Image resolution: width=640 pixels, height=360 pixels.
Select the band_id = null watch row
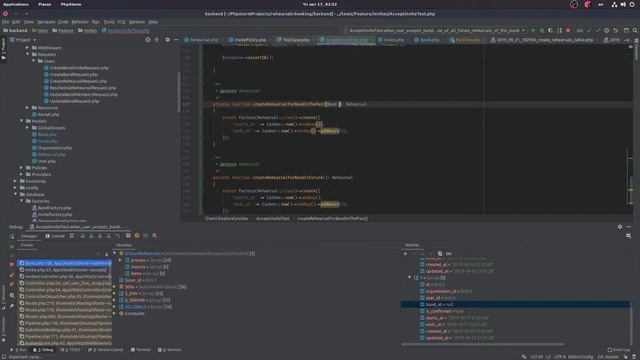click(x=516, y=304)
